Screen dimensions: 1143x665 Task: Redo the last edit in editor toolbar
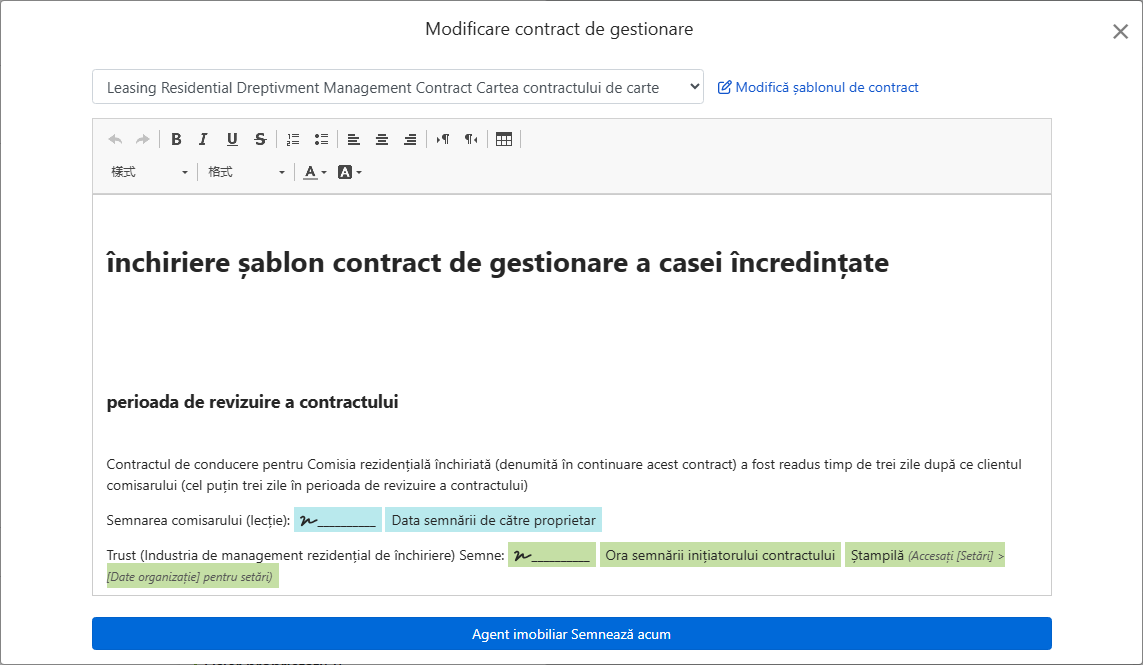(143, 139)
